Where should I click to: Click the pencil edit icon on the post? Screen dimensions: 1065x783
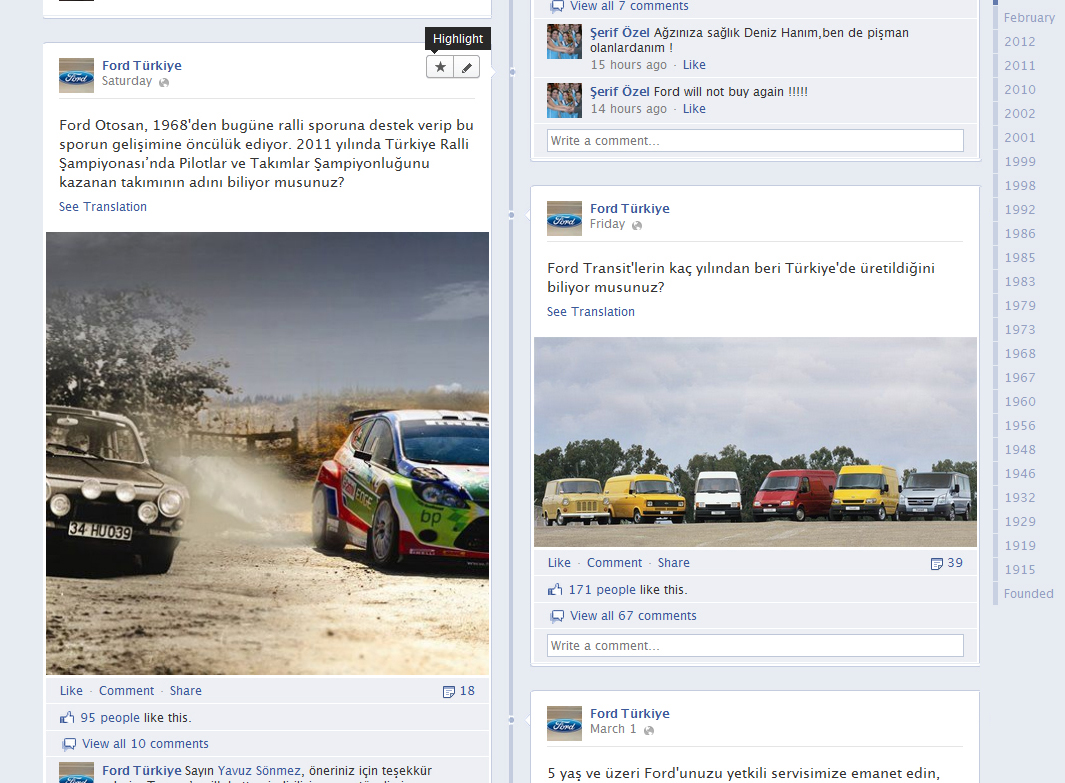(467, 67)
